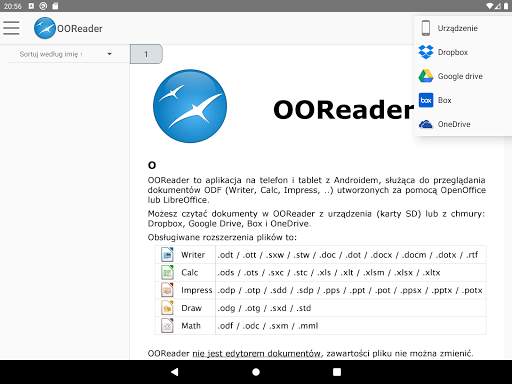
Task: Select the OneDrive cloud icon
Action: click(426, 124)
